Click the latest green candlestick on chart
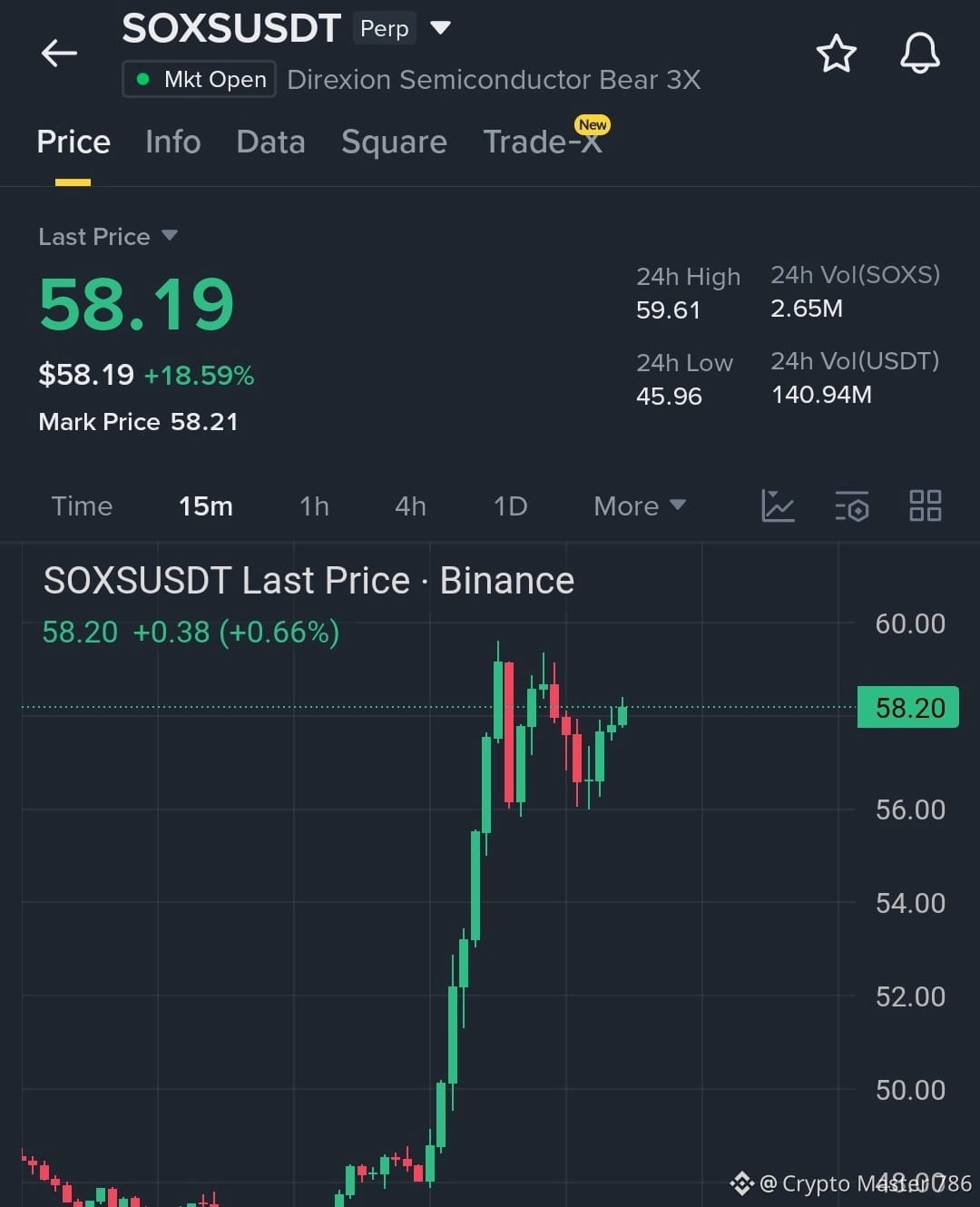Image resolution: width=980 pixels, height=1207 pixels. tap(622, 713)
